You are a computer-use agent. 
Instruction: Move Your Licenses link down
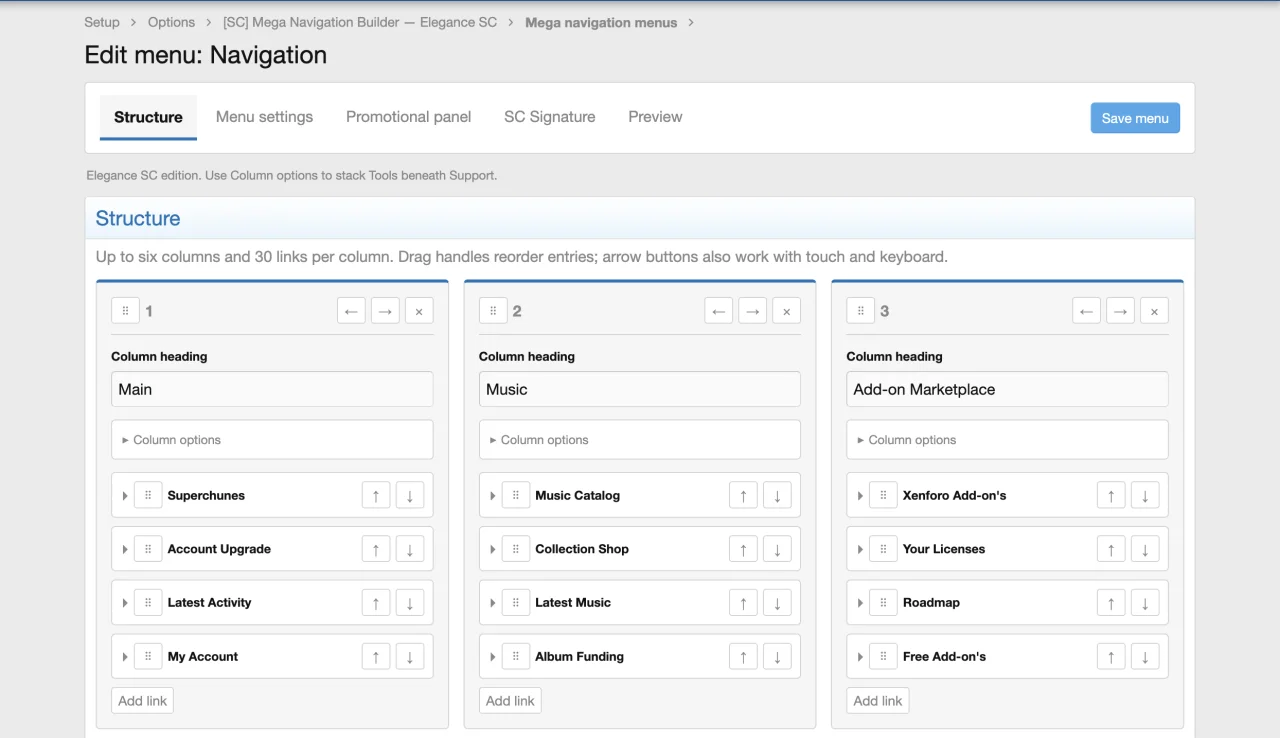click(x=1145, y=549)
